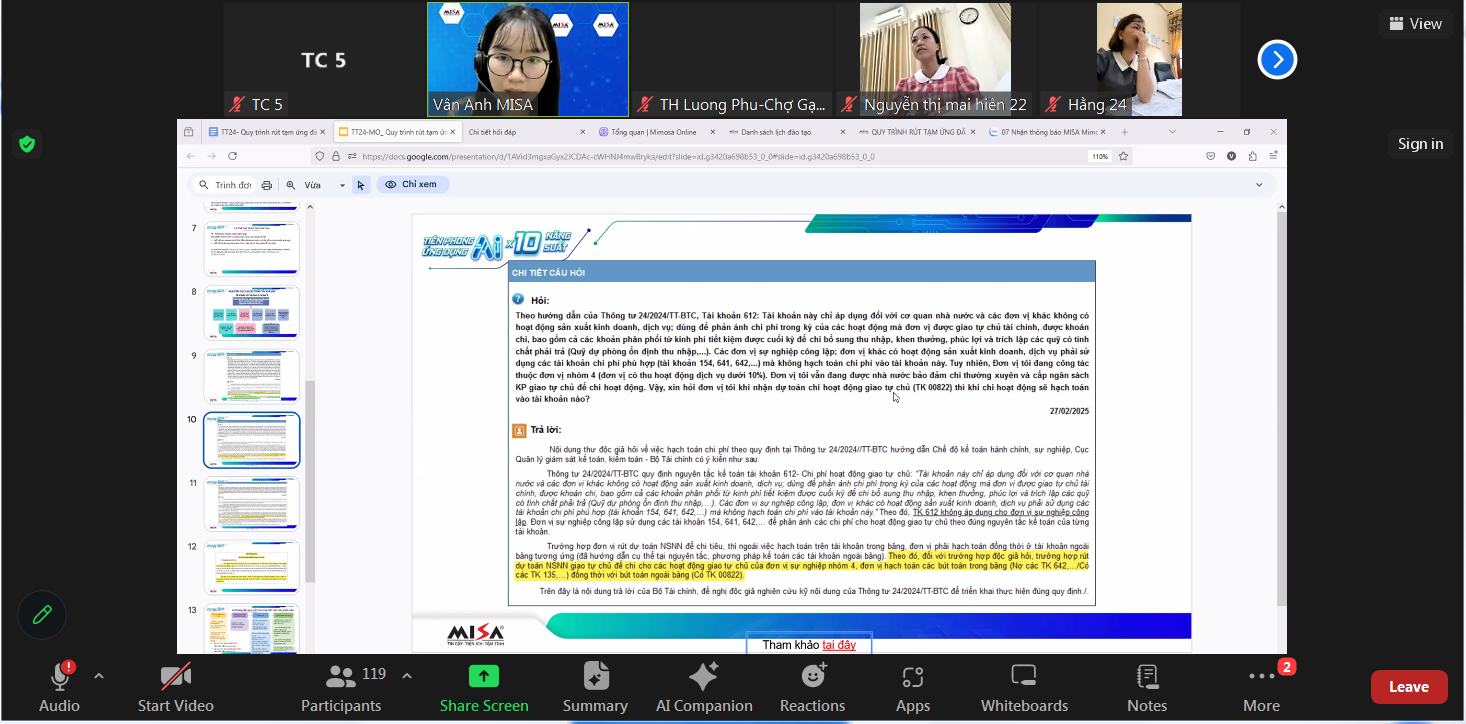Open the Notes tool
The width and height of the screenshot is (1466, 724).
coord(1146,687)
